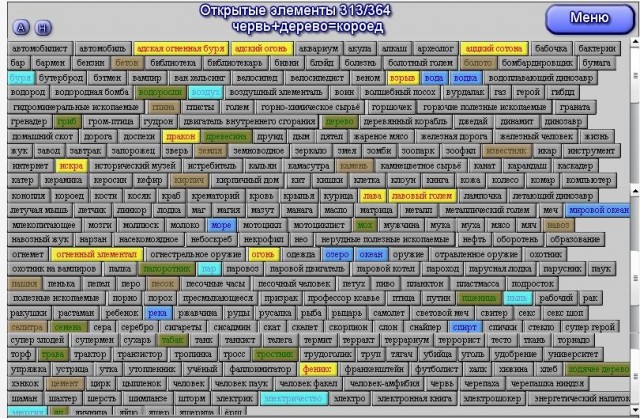Click the супермен element

pos(95,340)
